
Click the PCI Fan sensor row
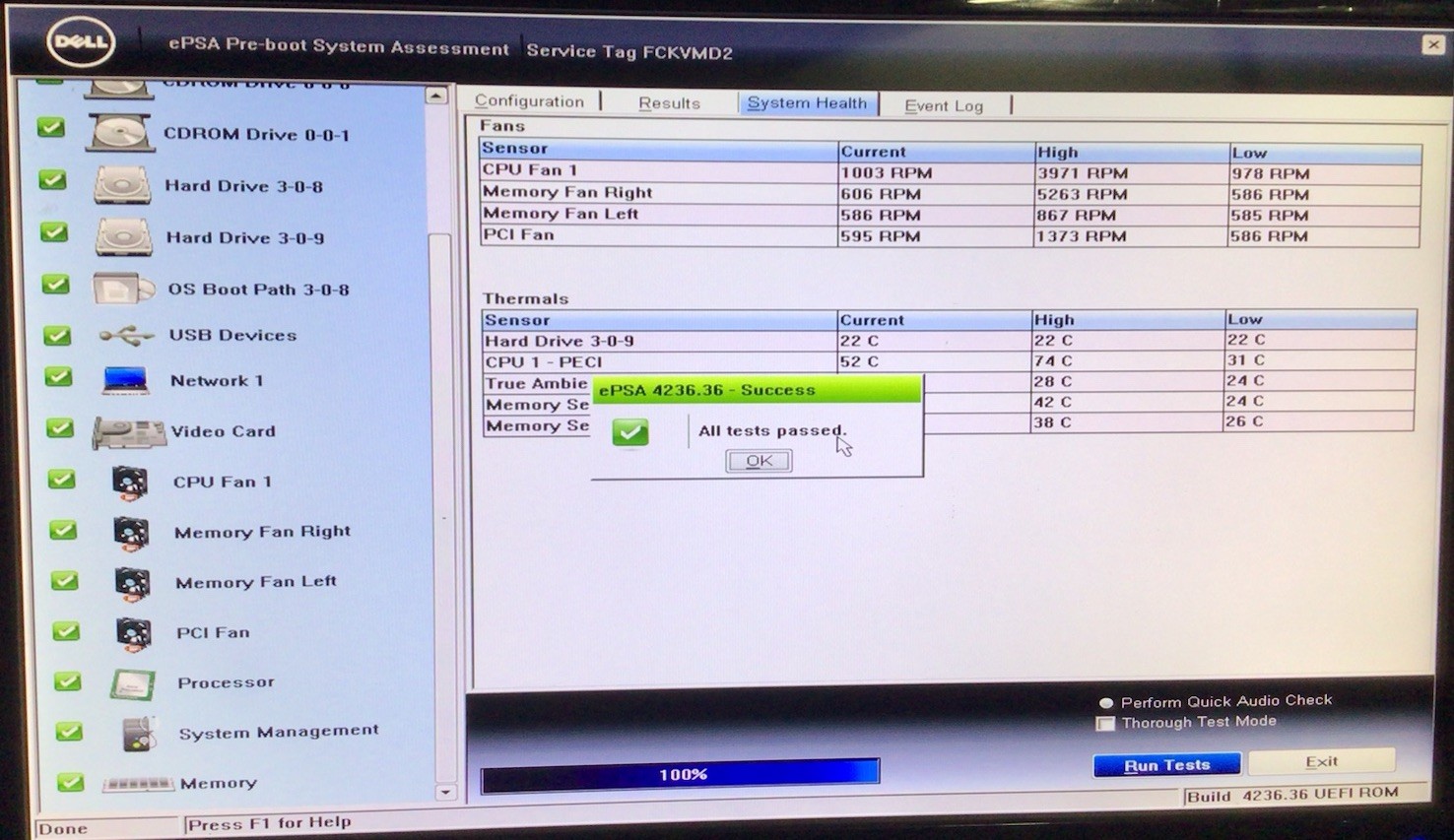951,235
